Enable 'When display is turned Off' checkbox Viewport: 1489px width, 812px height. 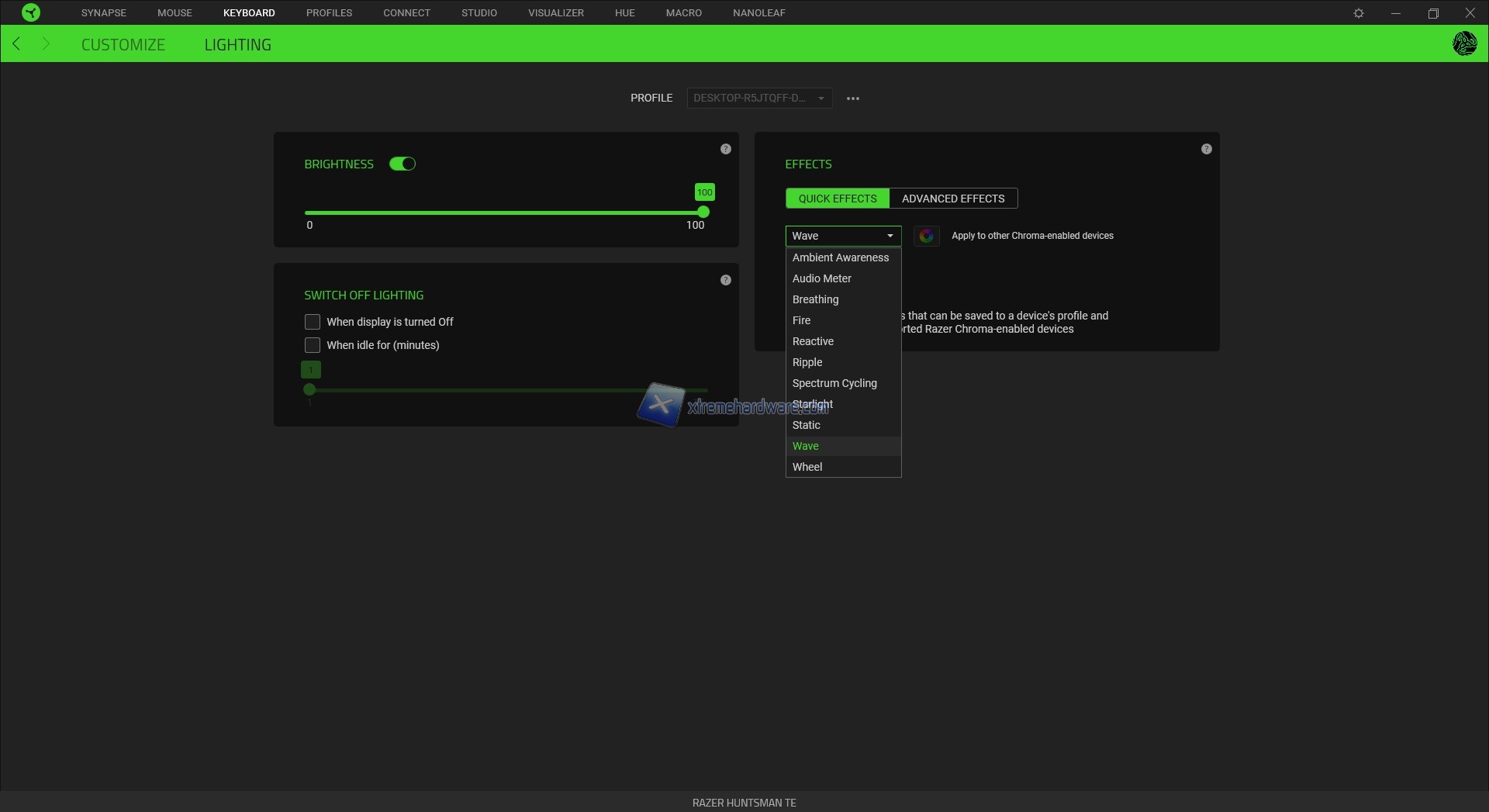(x=313, y=322)
